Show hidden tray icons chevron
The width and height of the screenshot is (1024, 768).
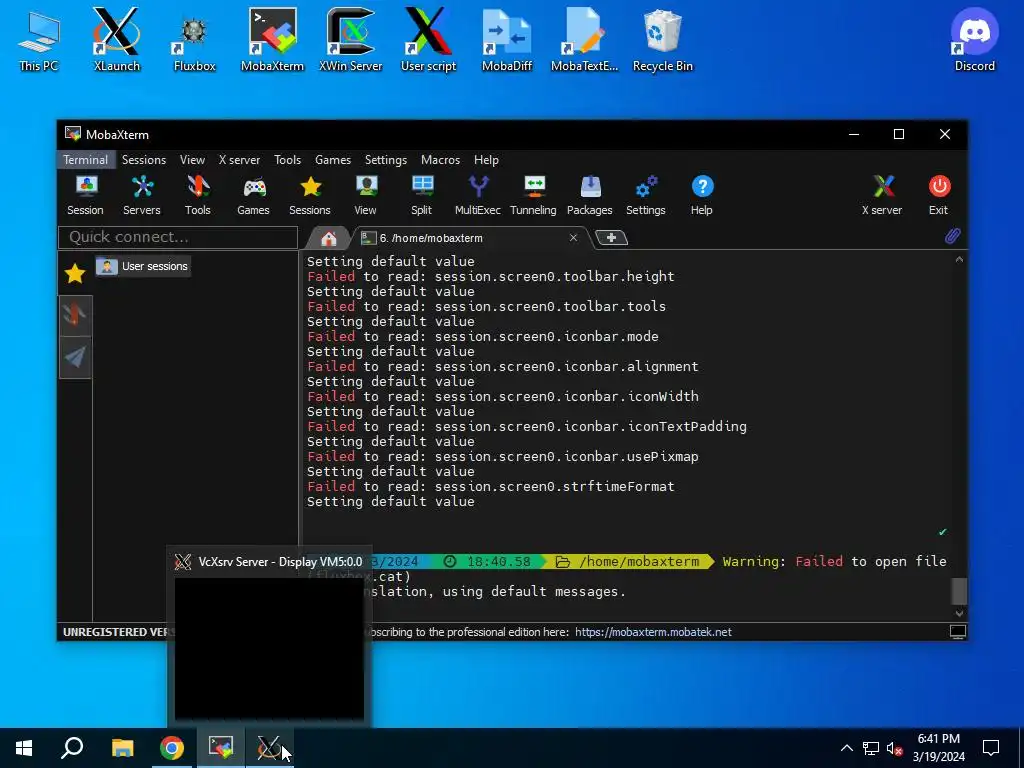point(846,748)
